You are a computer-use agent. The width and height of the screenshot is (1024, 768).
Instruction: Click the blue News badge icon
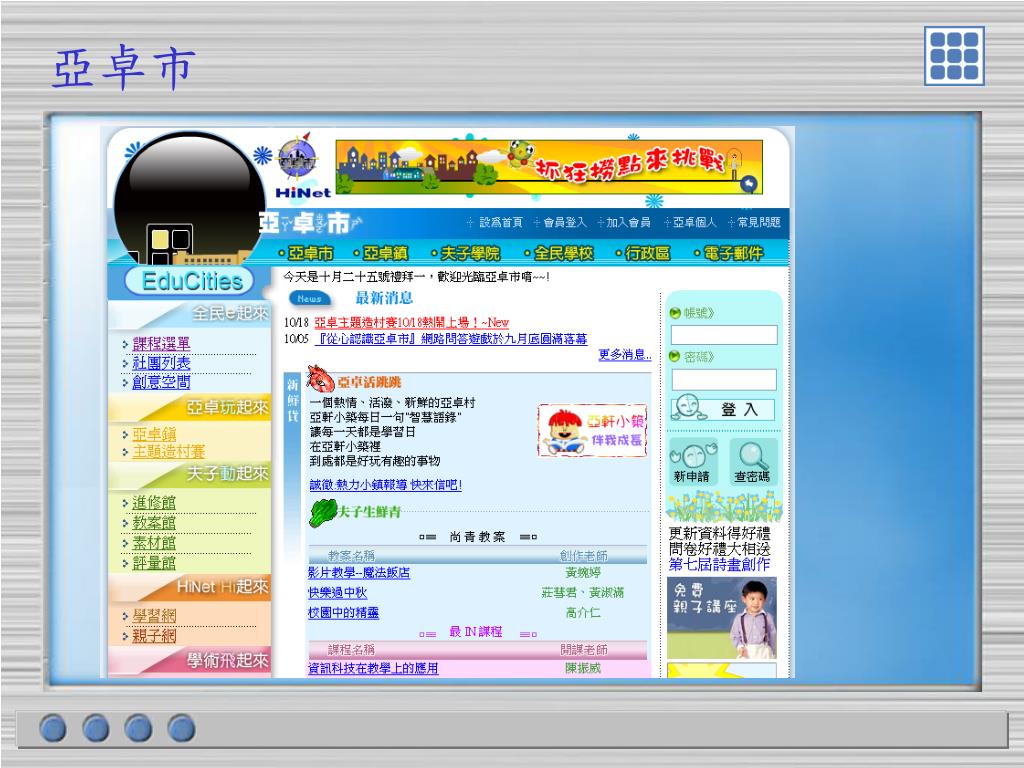(x=310, y=298)
